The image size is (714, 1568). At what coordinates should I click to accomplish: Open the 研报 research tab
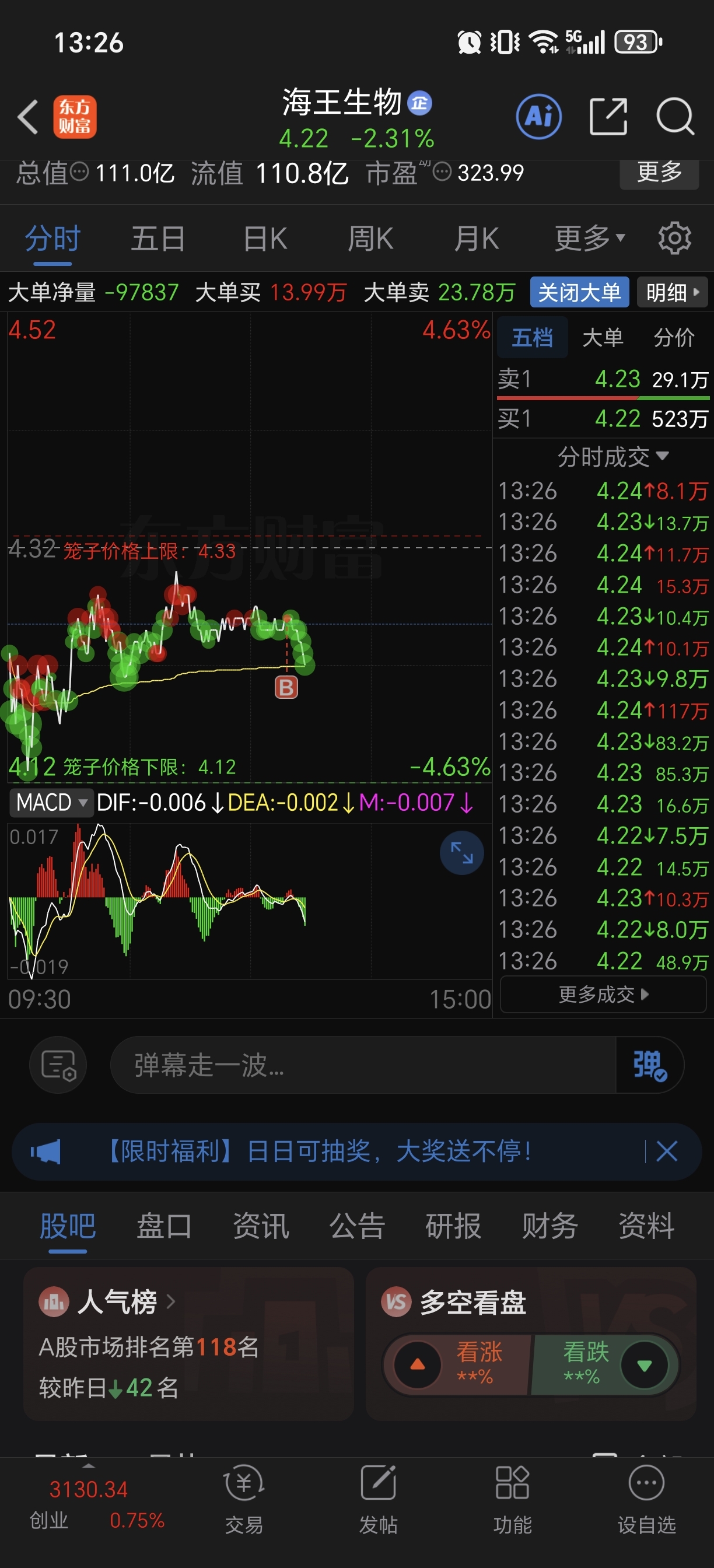[x=453, y=1226]
